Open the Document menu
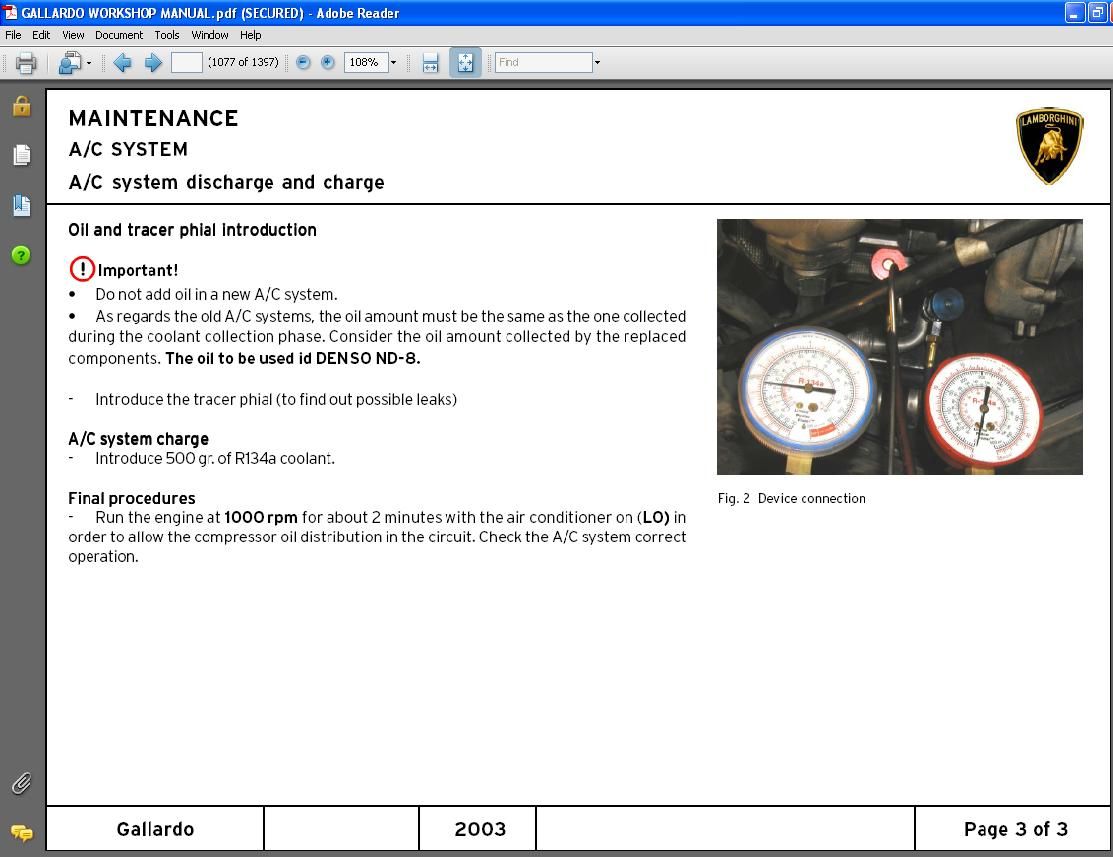 [118, 35]
